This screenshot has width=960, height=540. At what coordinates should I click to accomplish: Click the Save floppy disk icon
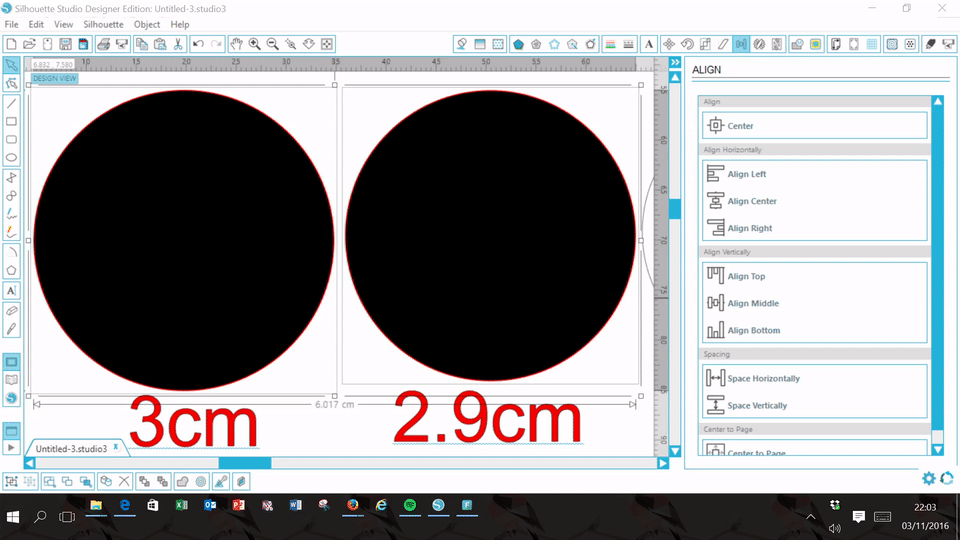65,44
